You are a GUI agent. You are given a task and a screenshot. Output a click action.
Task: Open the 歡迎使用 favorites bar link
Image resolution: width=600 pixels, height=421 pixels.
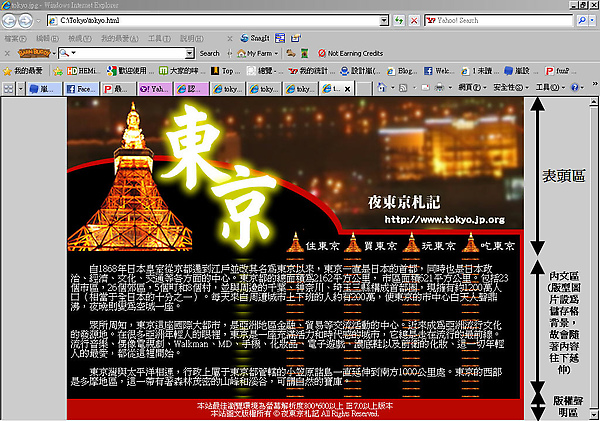(130, 71)
